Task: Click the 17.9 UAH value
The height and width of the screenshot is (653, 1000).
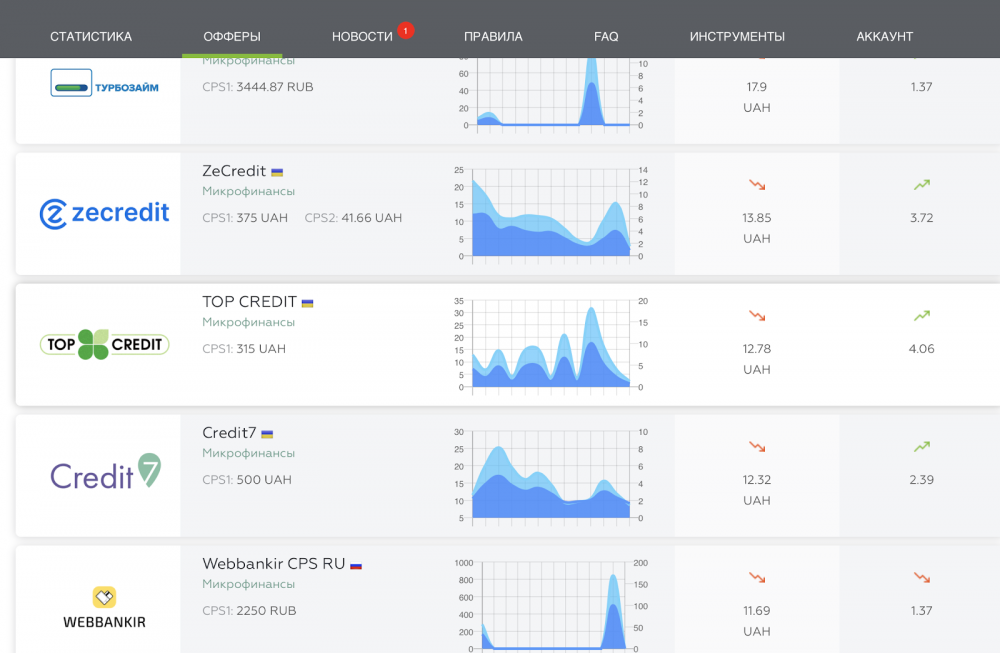Action: tap(757, 97)
